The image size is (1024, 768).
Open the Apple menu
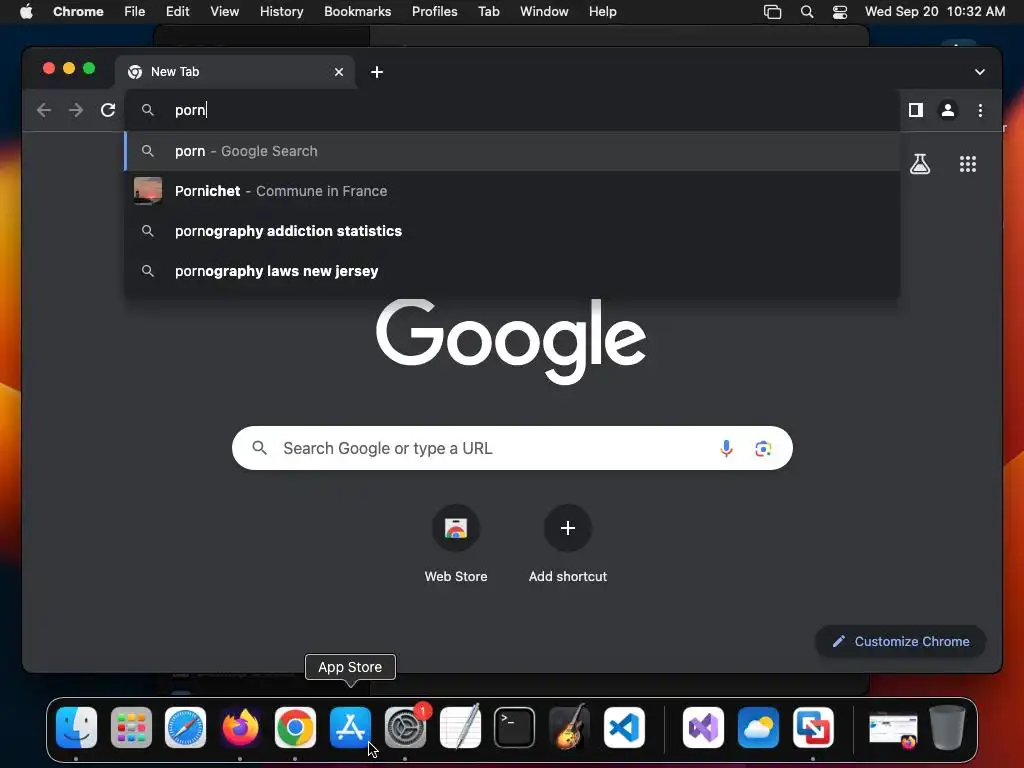click(26, 12)
